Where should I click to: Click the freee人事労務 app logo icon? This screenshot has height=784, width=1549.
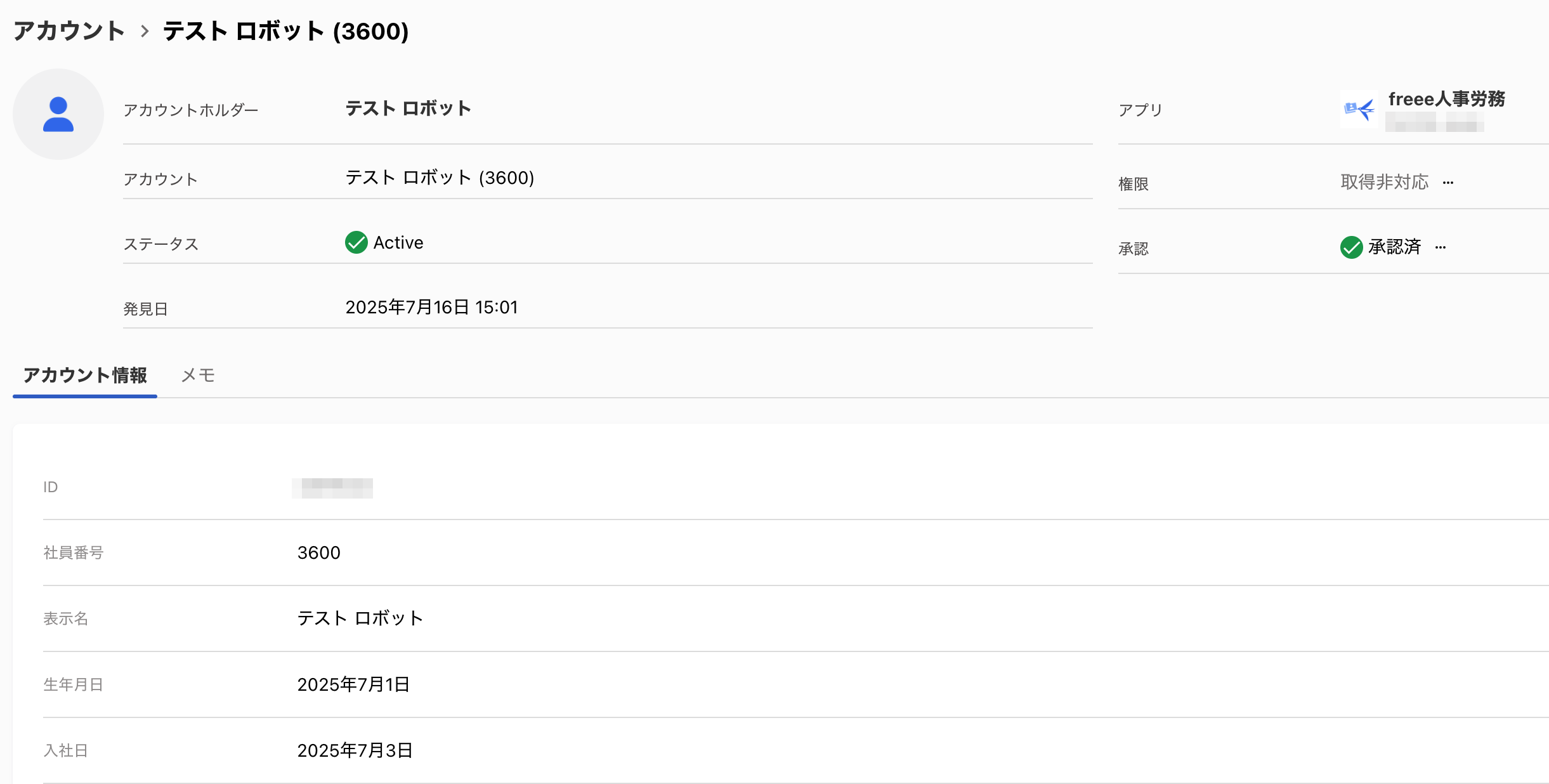(x=1359, y=110)
